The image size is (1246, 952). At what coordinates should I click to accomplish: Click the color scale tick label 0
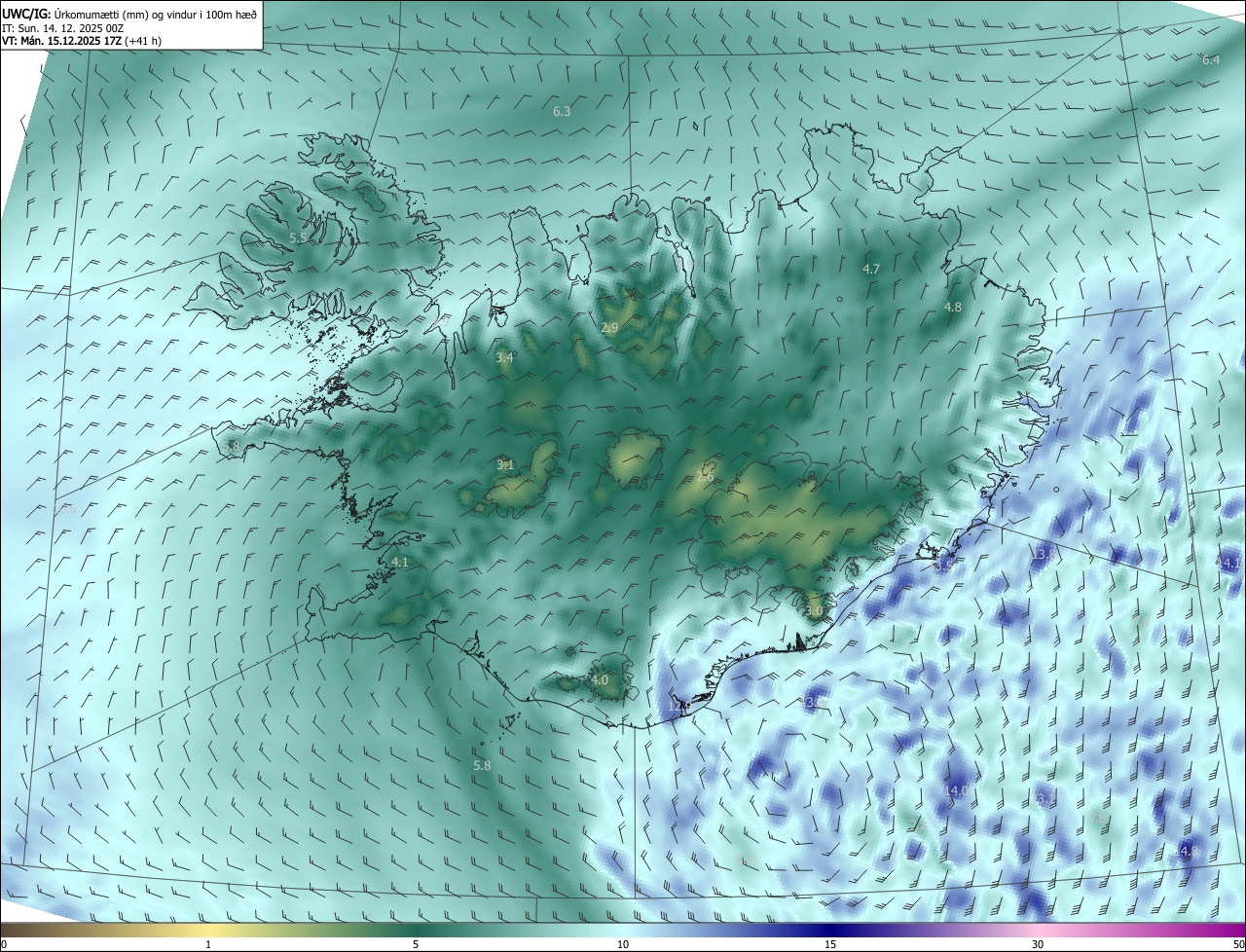coord(4,945)
